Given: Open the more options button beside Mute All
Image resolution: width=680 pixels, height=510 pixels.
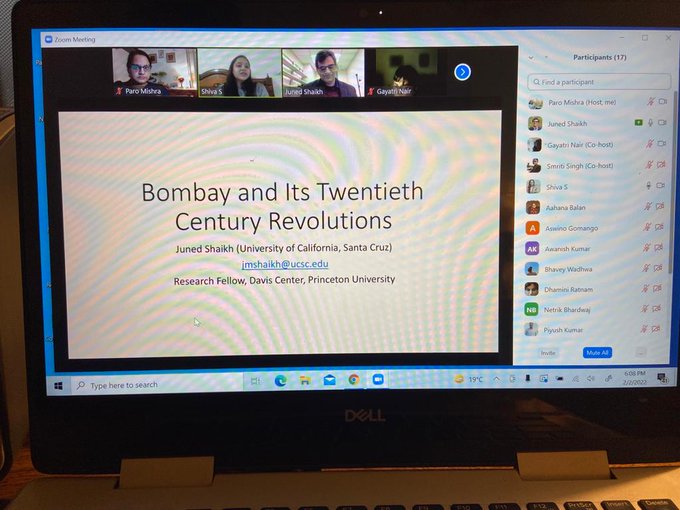Looking at the screenshot, I should pyautogui.click(x=640, y=352).
